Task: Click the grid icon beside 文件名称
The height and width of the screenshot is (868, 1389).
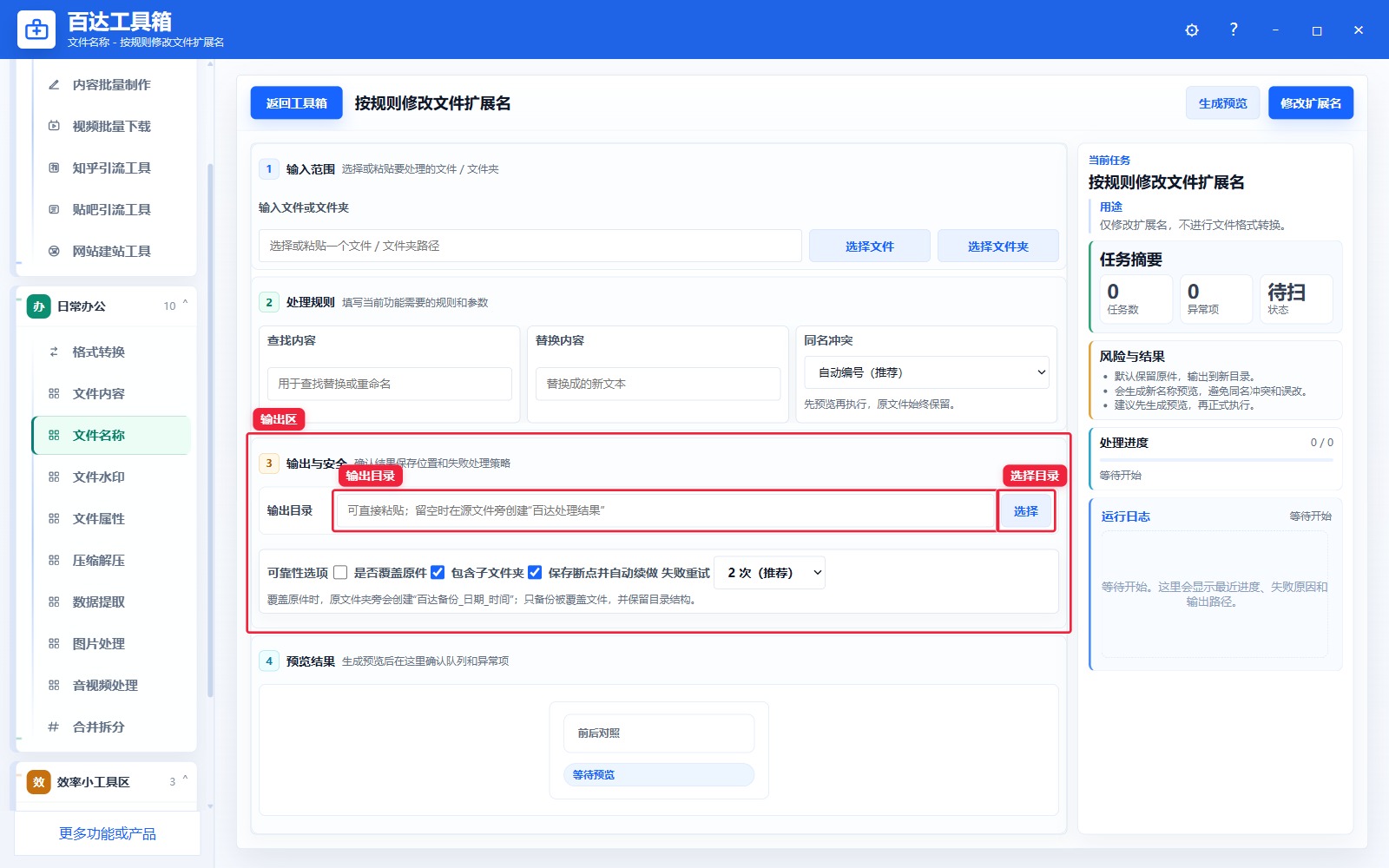Action: pyautogui.click(x=54, y=436)
